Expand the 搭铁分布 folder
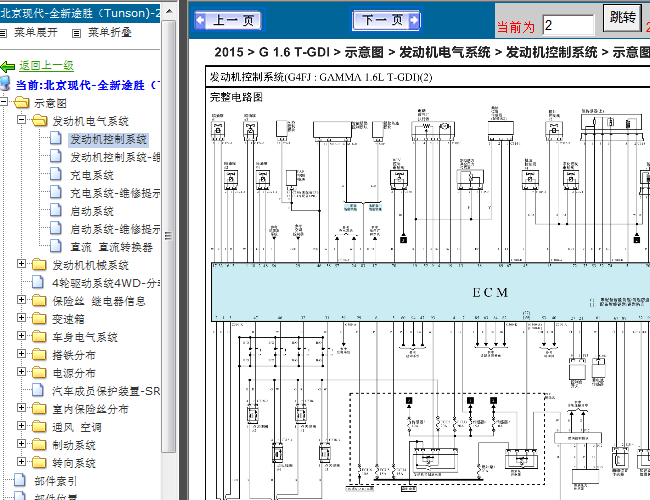This screenshot has height=500, width=650. (21, 353)
